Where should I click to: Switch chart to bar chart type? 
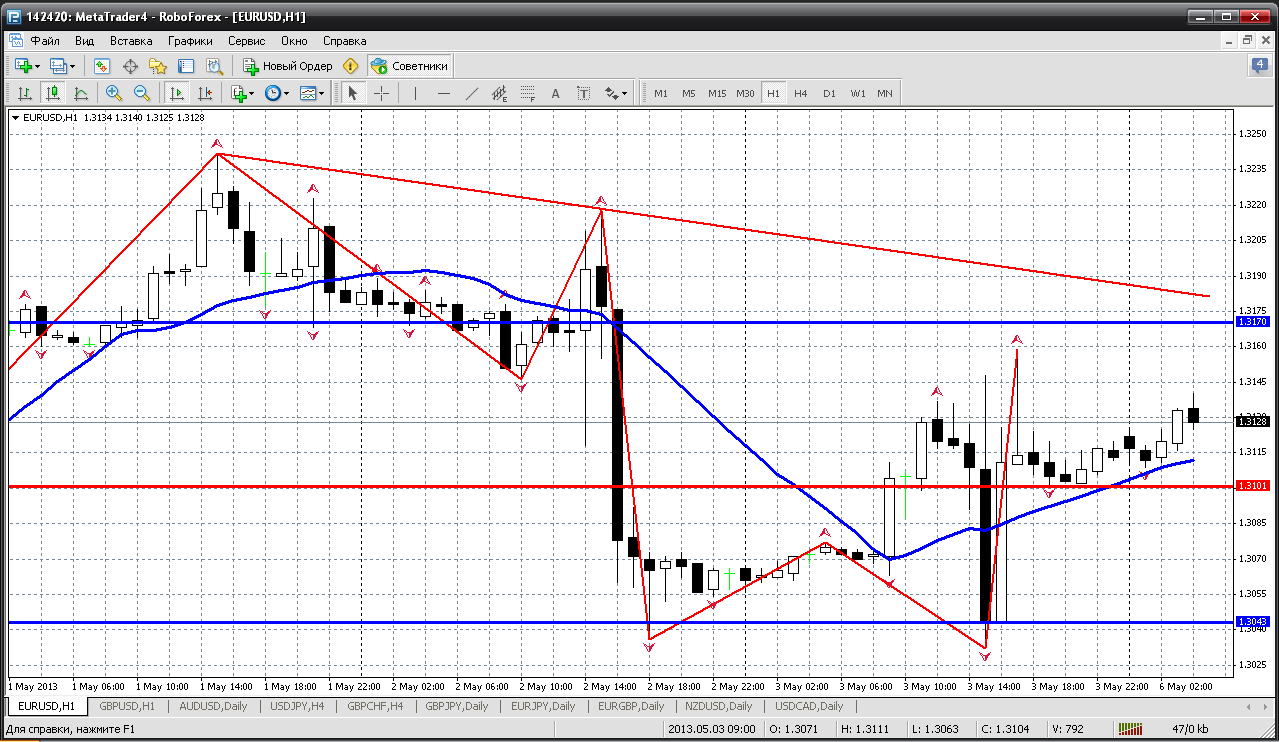point(25,93)
